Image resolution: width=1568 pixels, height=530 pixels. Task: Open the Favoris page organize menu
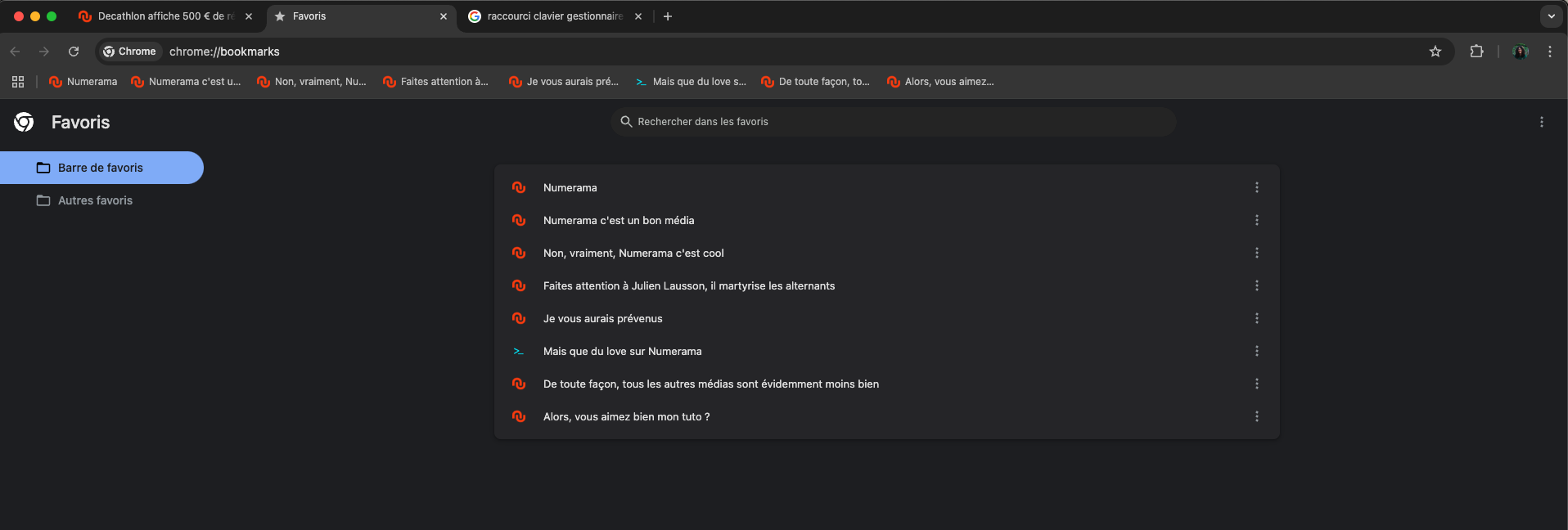1542,122
